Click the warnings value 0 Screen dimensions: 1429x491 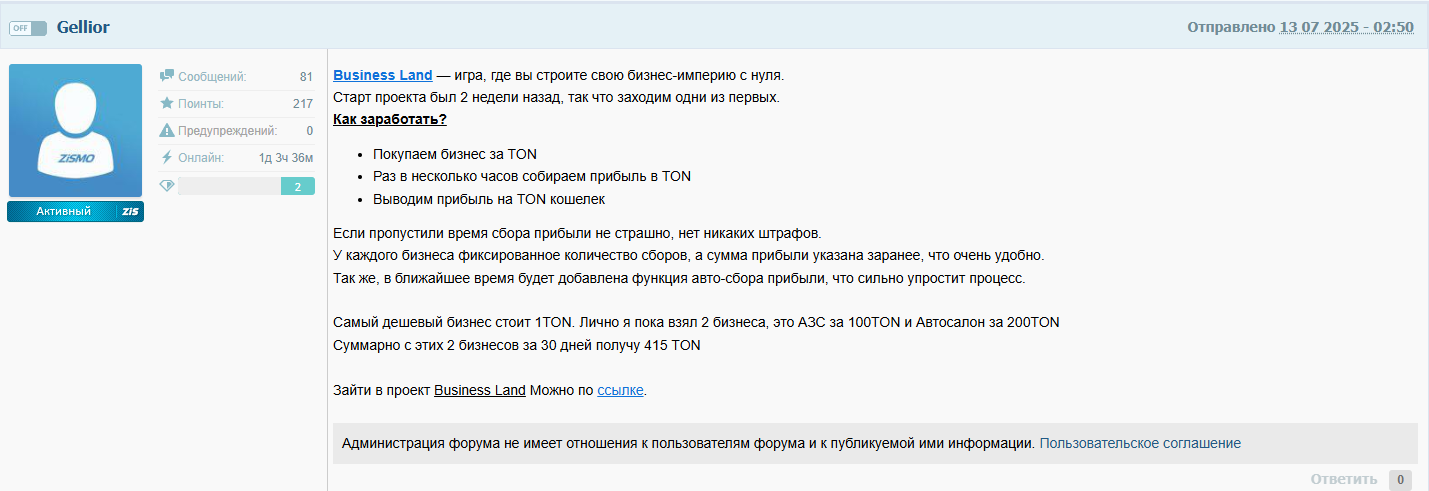[310, 130]
